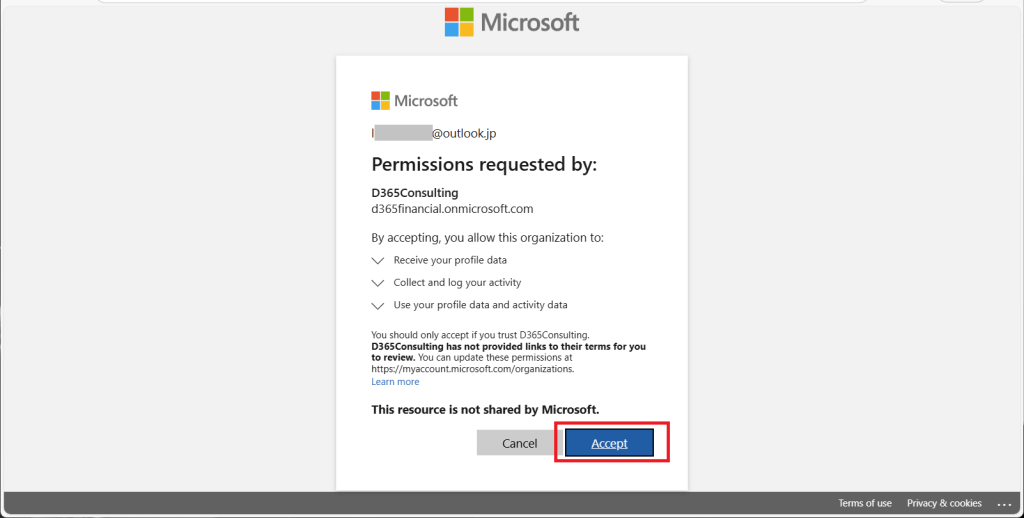Image resolution: width=1024 pixels, height=518 pixels.
Task: Expand the "Receive your profile data" chevron
Action: pos(377,260)
